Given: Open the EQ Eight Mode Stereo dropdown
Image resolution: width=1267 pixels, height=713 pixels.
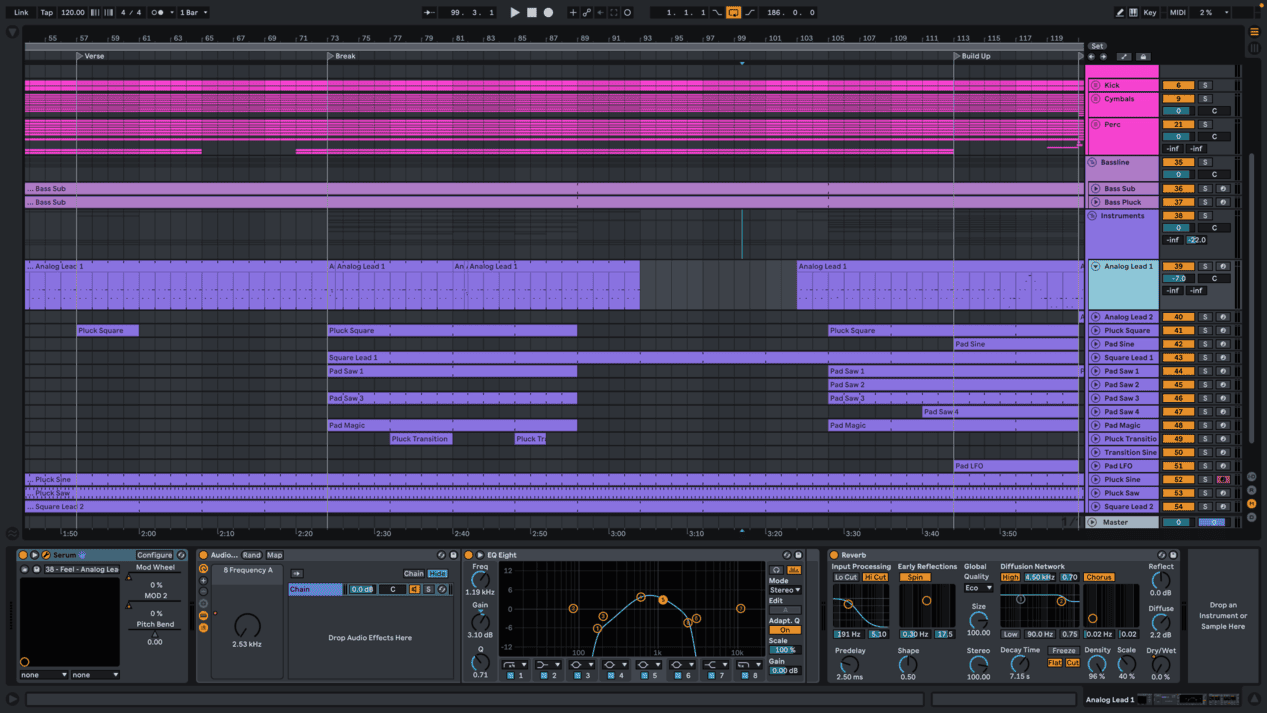Looking at the screenshot, I should (x=785, y=590).
